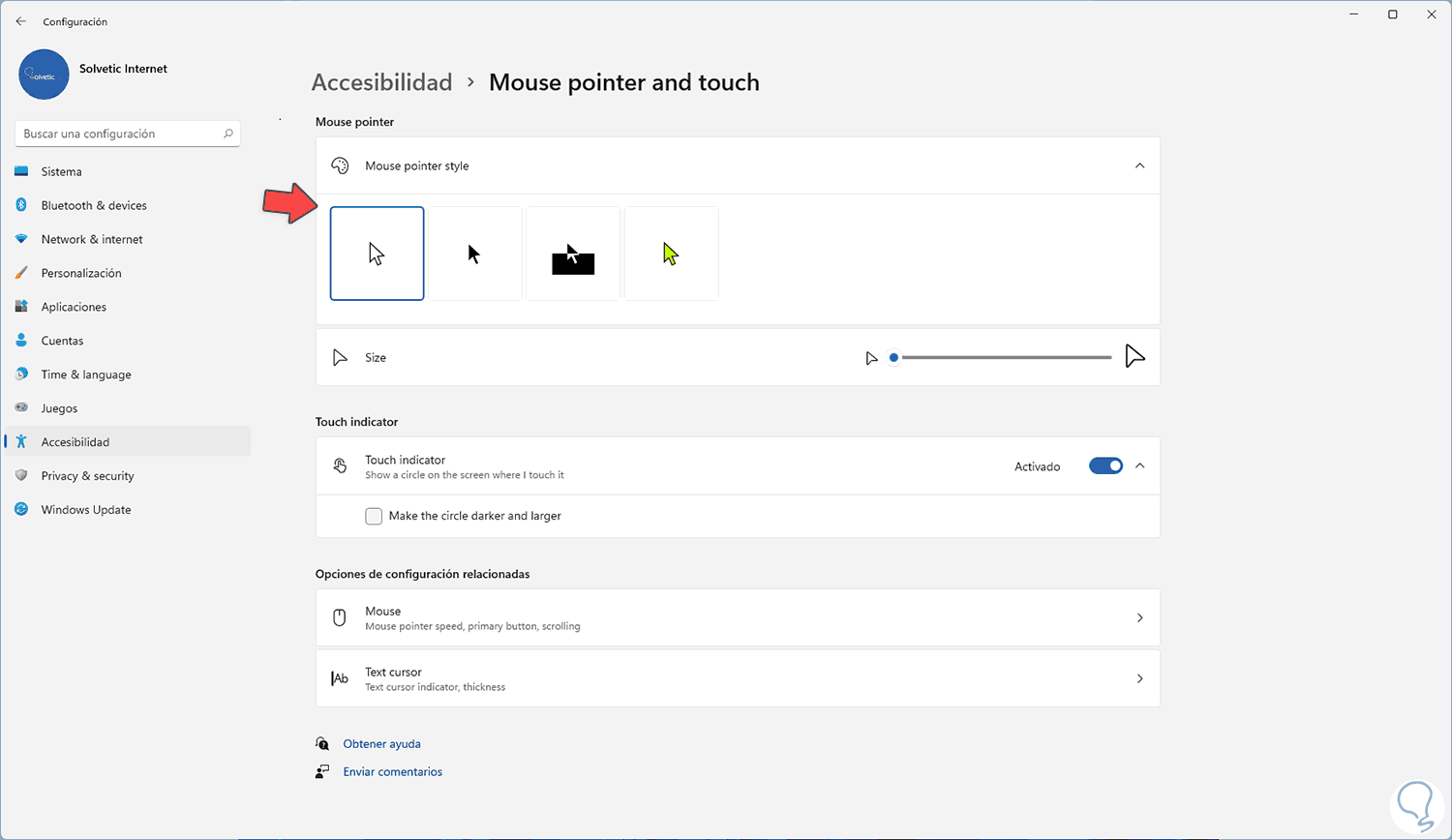Screen dimensions: 1452x840
Task: Select the black mouse pointer style
Action: point(474,254)
